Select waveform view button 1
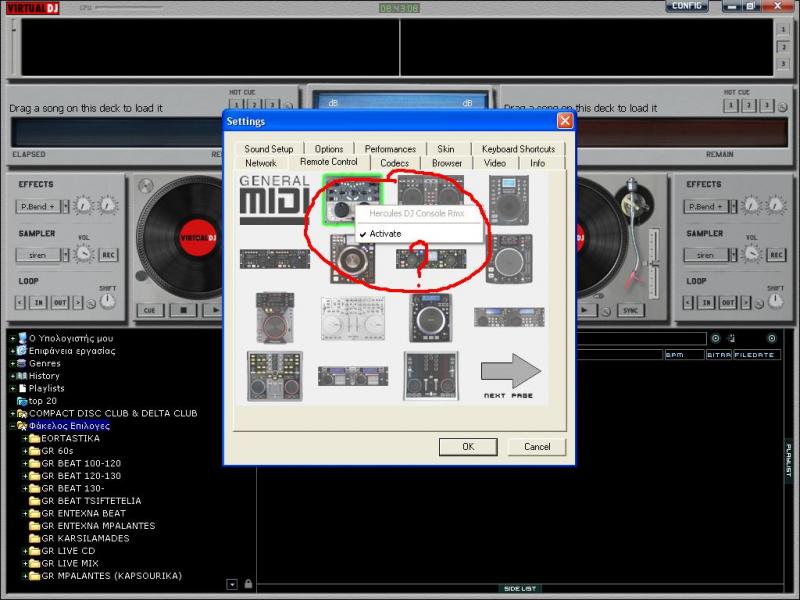The image size is (800, 600). [x=783, y=30]
